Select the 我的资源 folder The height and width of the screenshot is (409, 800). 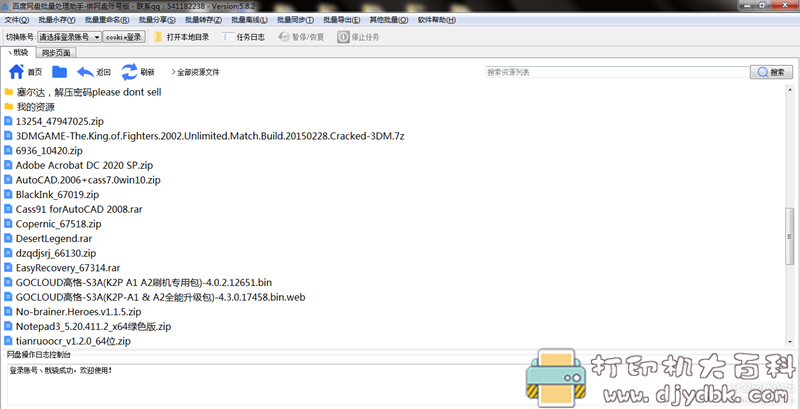coord(35,107)
